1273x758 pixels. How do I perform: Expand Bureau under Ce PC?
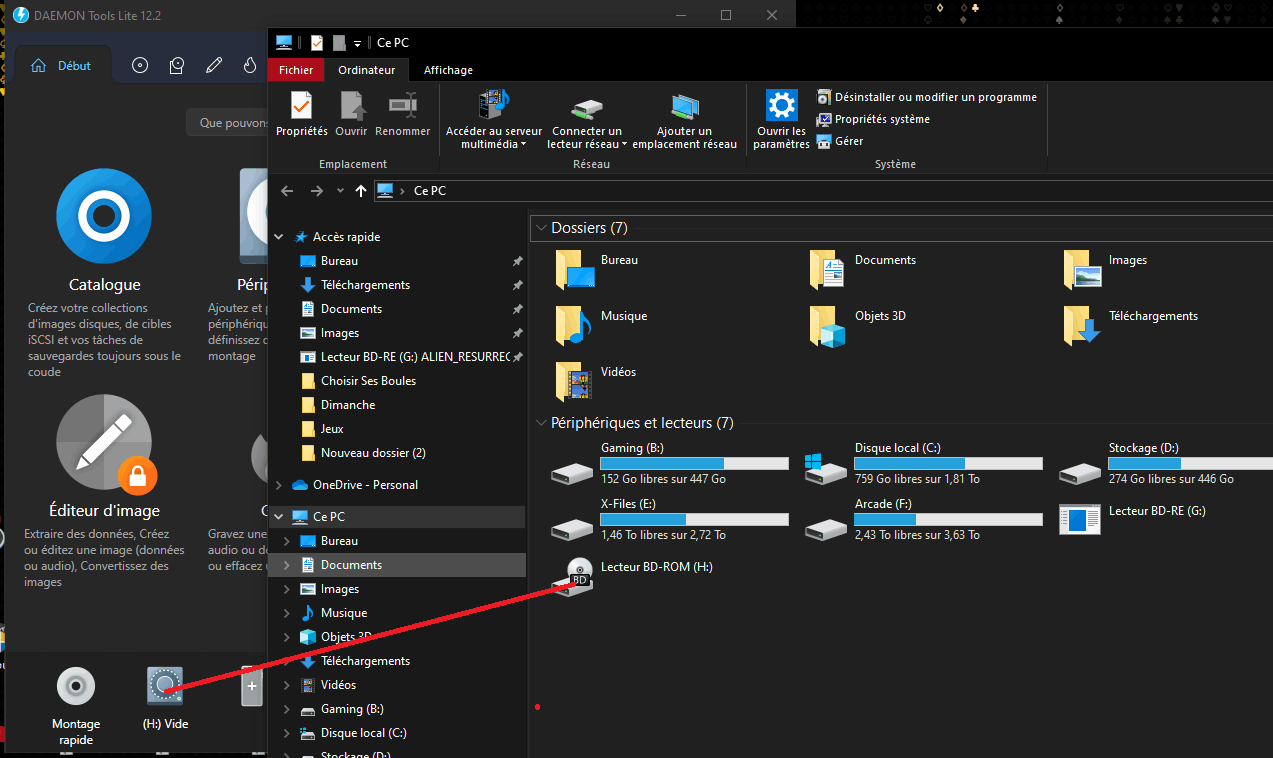point(288,541)
